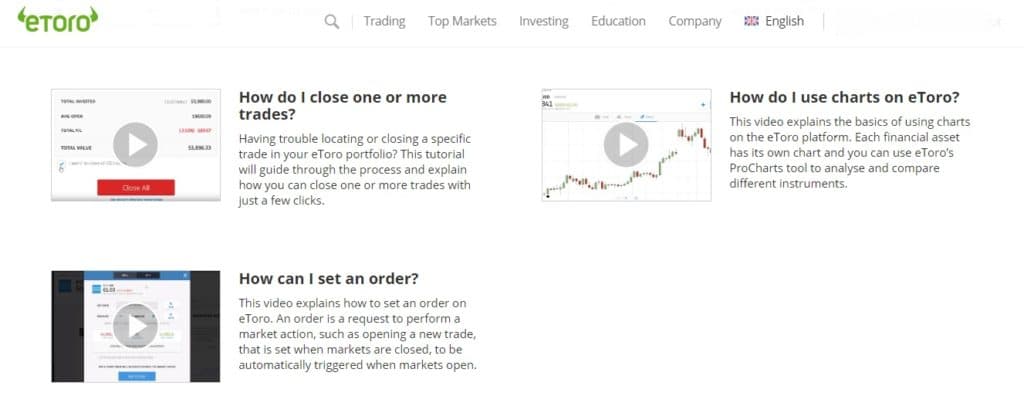
Task: Click the blue Set Order button
Action: click(137, 376)
